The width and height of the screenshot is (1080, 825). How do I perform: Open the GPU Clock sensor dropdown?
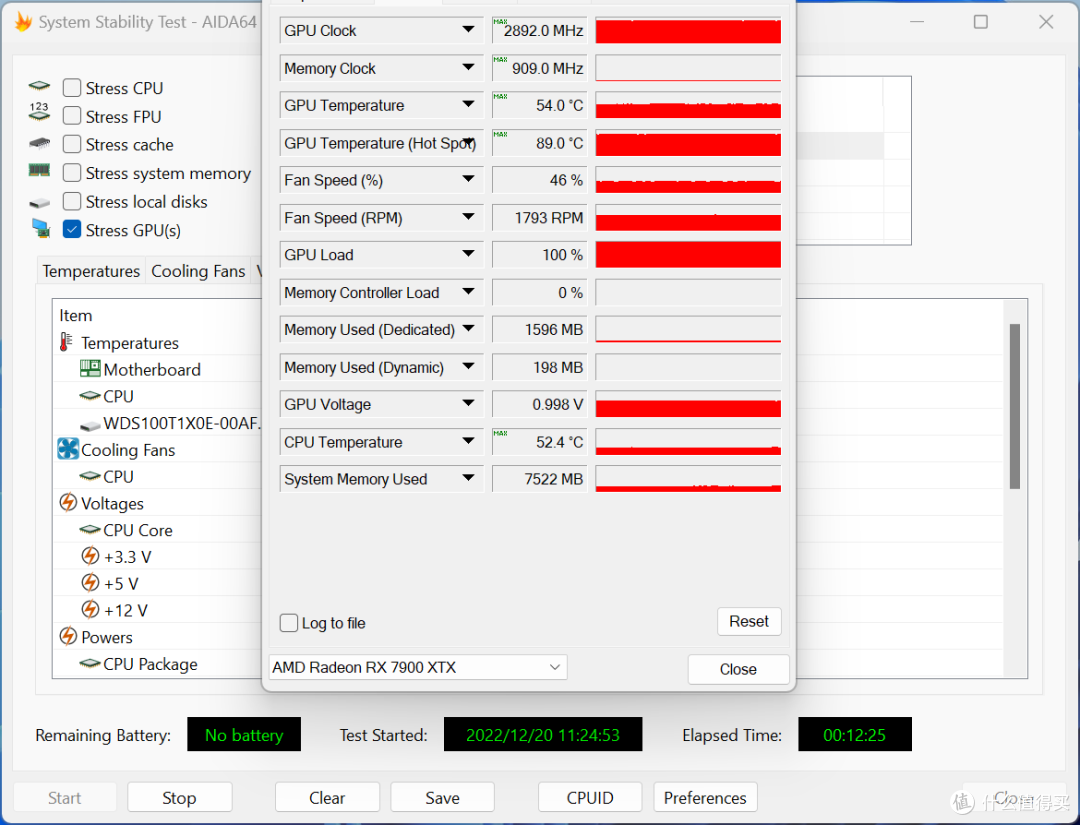coord(381,30)
